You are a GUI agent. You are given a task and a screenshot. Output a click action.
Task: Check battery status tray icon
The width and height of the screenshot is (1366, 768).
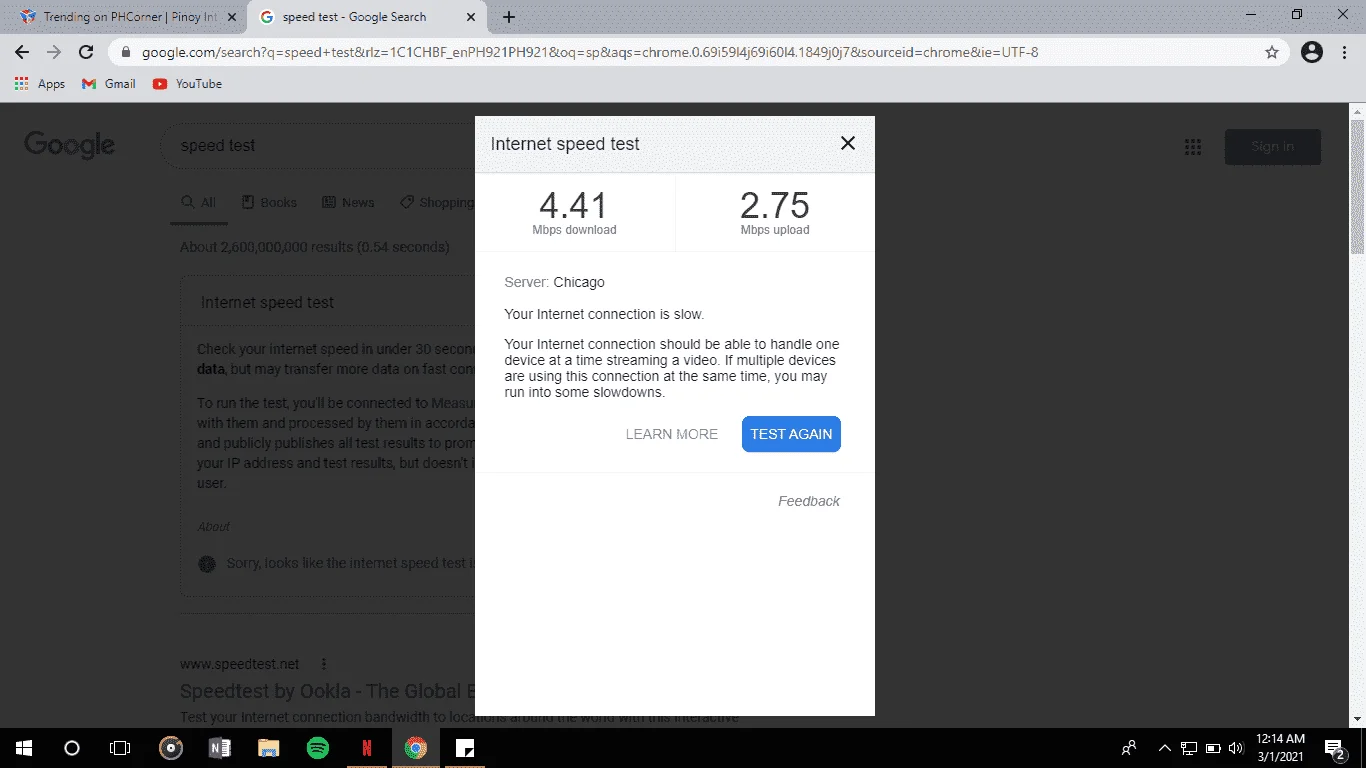pos(1213,748)
